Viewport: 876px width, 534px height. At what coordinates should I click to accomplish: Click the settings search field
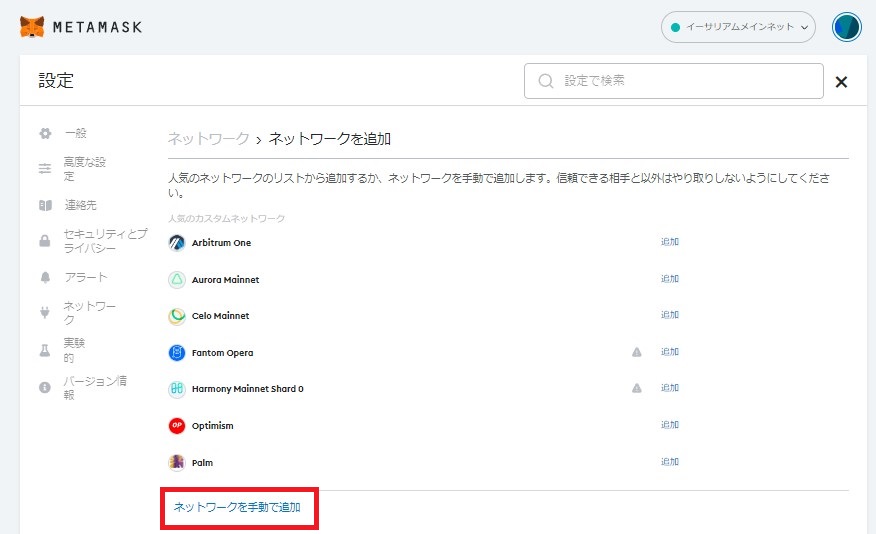[x=673, y=81]
